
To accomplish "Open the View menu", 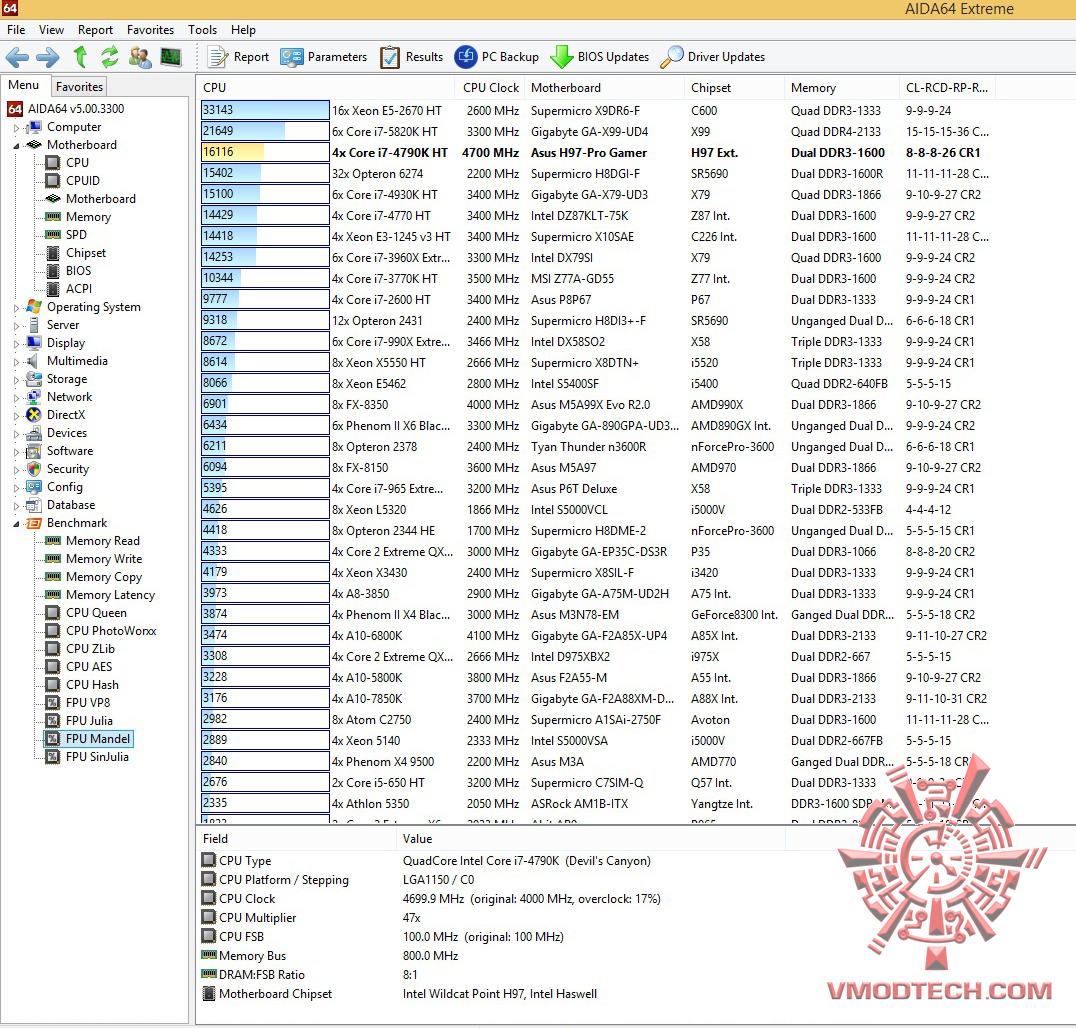I will [x=51, y=30].
